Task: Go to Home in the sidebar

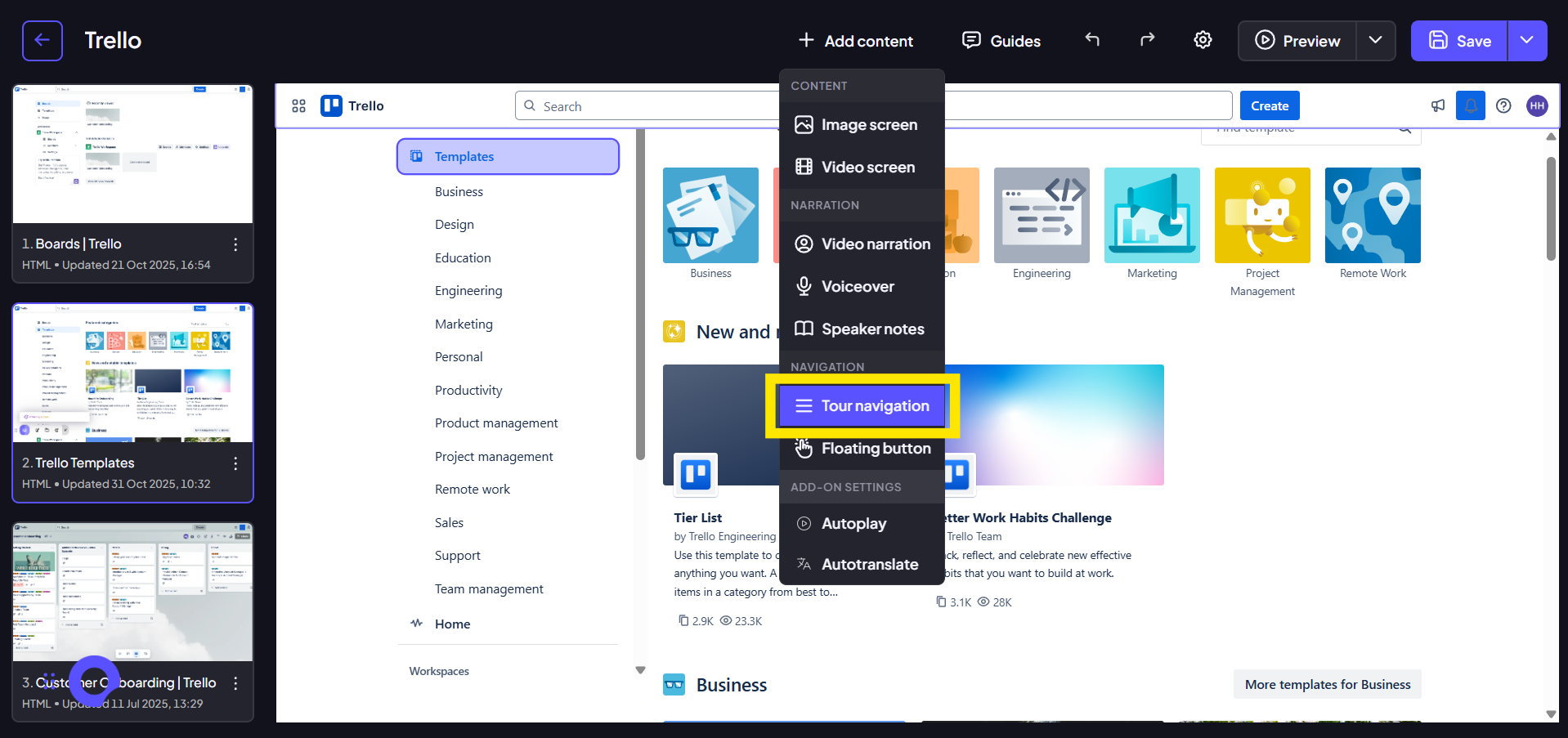Action: click(452, 624)
